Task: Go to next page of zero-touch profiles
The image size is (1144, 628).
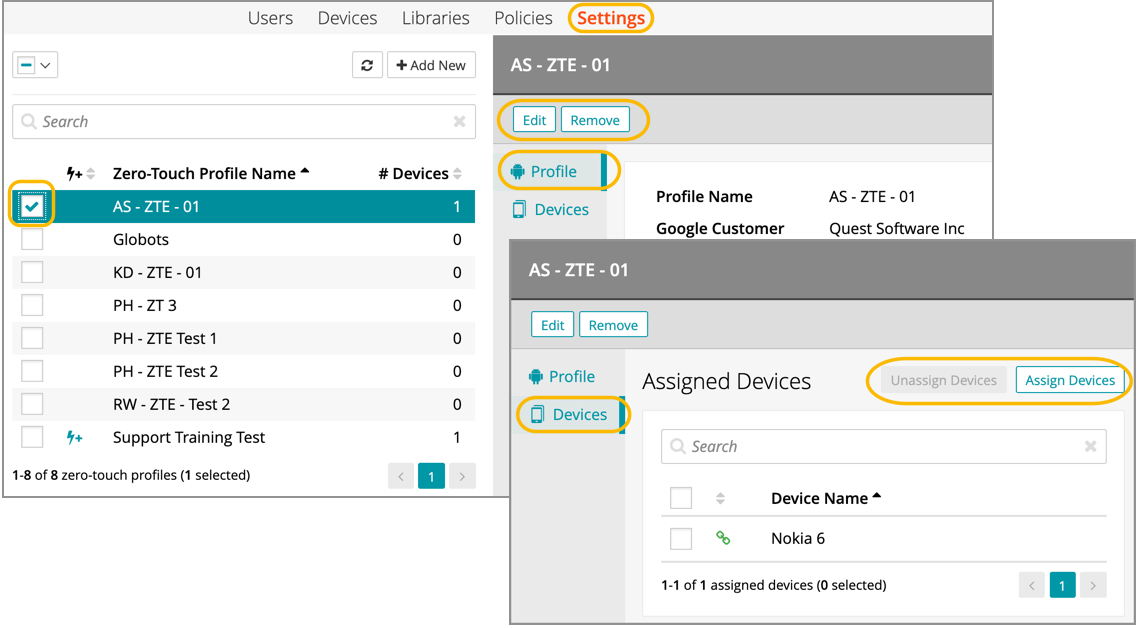Action: [x=462, y=477]
